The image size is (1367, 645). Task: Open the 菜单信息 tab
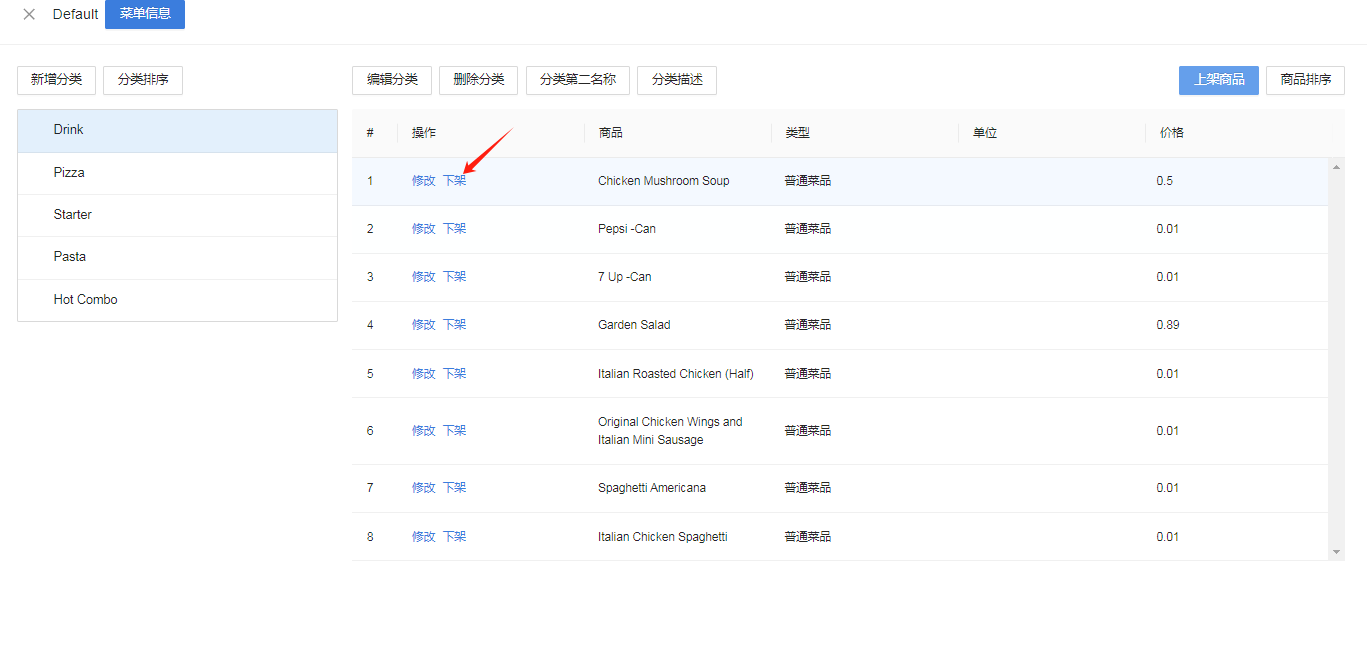[x=145, y=14]
